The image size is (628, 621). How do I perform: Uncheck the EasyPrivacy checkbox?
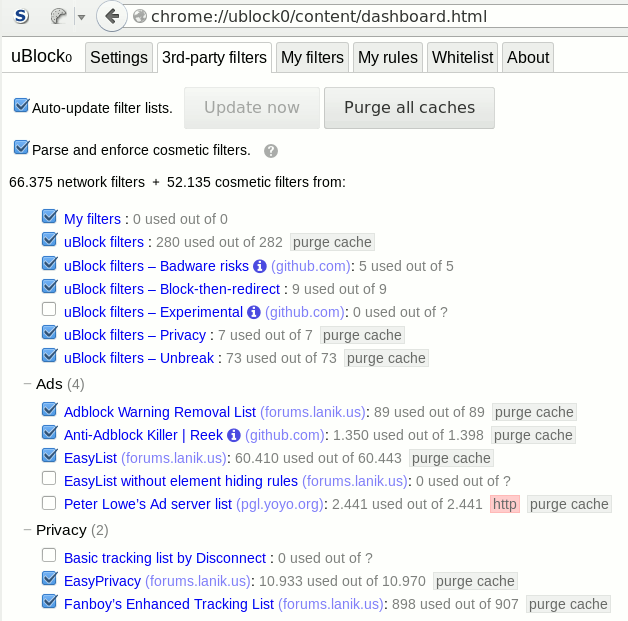(x=49, y=578)
